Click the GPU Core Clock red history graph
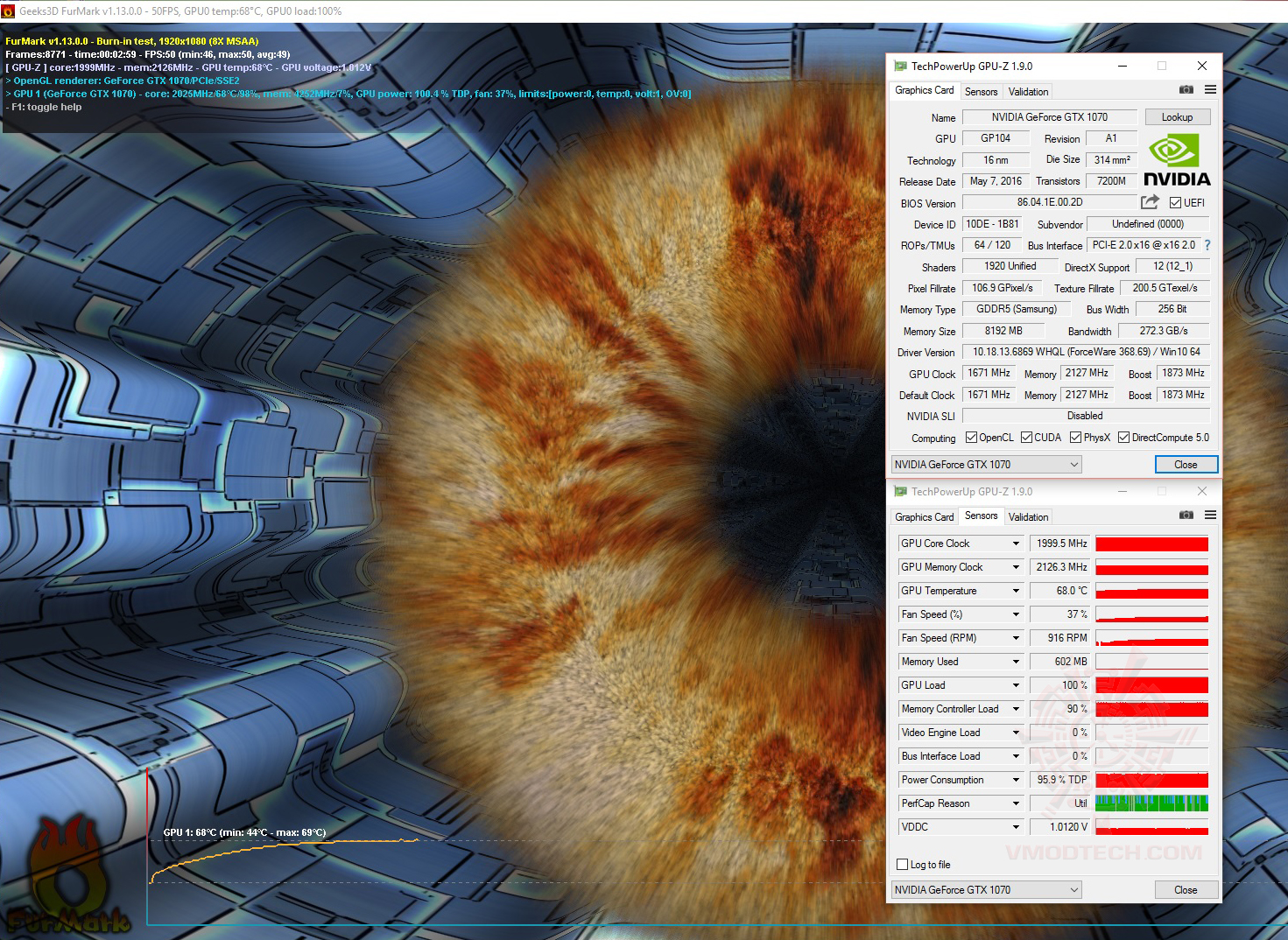Image resolution: width=1288 pixels, height=940 pixels. pos(1151,544)
